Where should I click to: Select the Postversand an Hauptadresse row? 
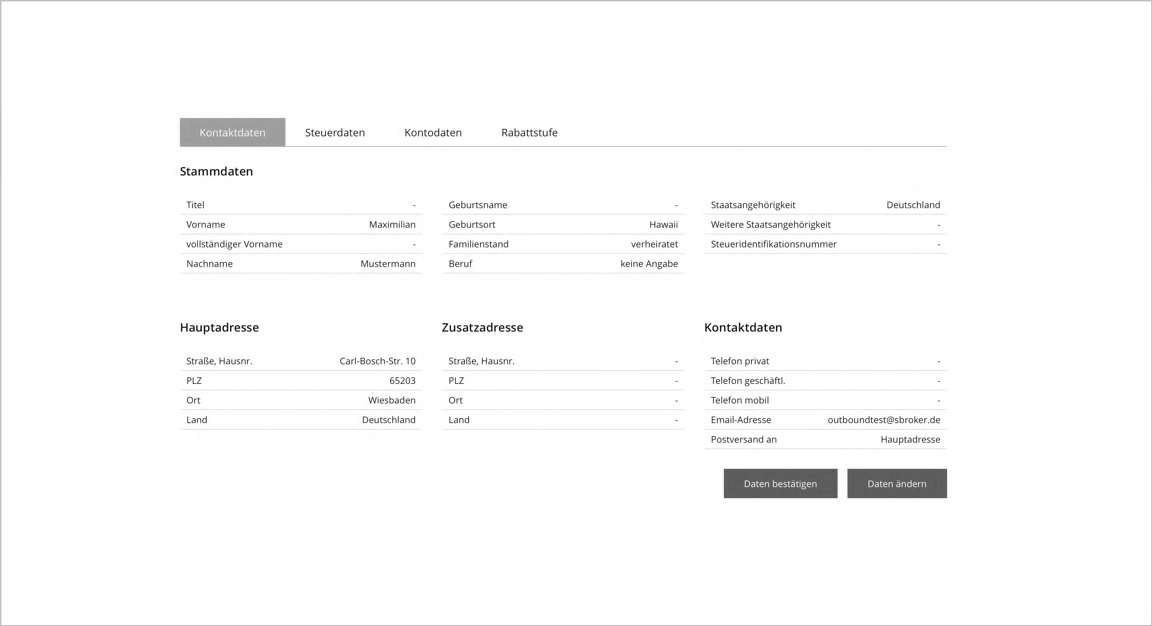825,439
